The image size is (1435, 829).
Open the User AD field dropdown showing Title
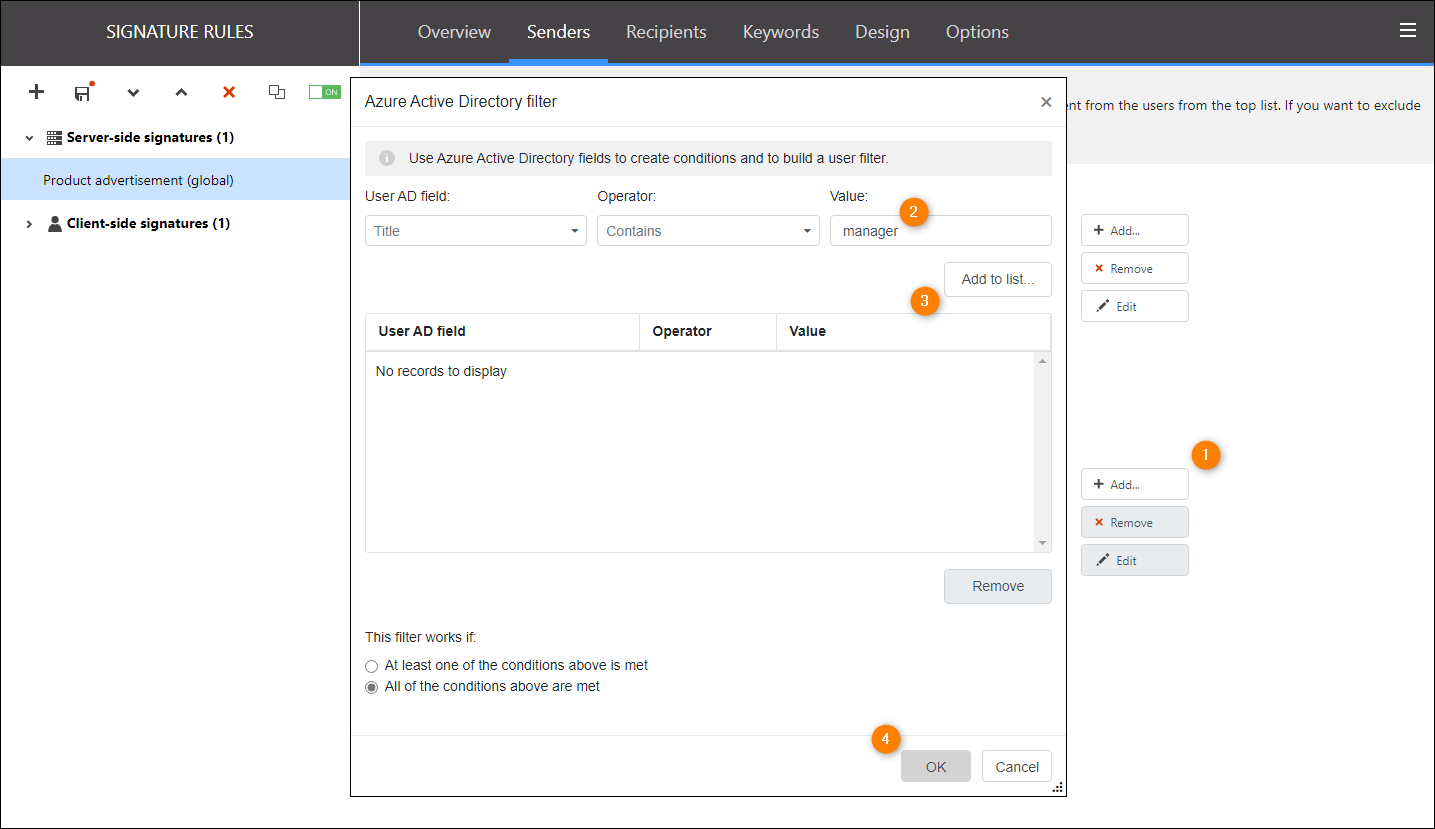[x=475, y=230]
